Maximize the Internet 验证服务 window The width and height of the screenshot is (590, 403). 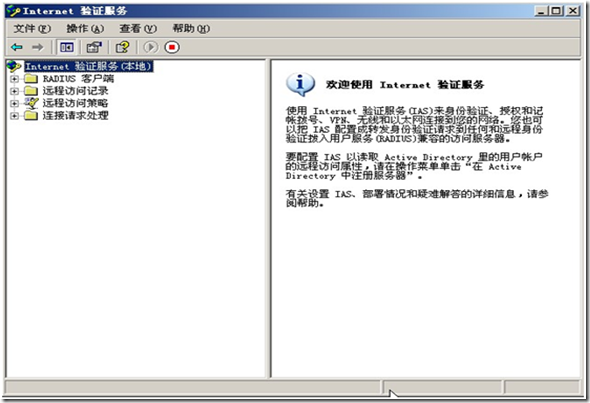556,11
